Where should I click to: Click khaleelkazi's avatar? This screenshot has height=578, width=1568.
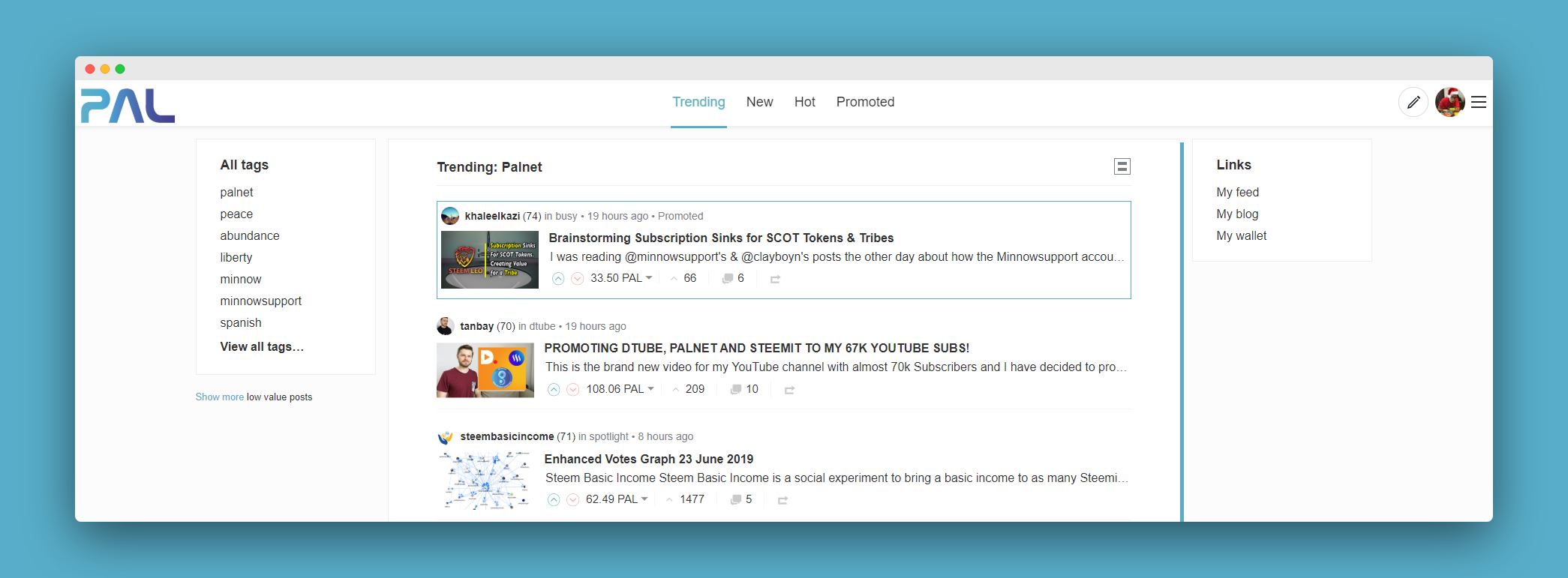[x=450, y=216]
